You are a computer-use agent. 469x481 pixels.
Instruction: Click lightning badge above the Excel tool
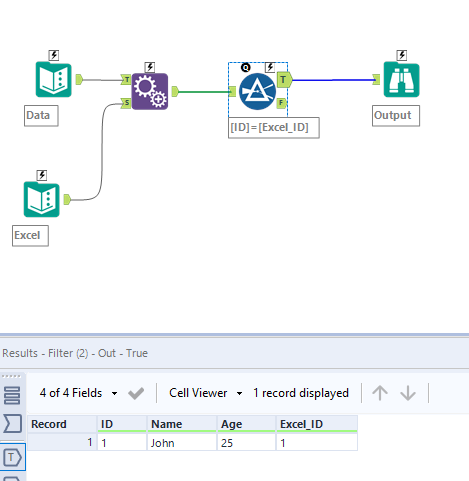pyautogui.click(x=42, y=175)
